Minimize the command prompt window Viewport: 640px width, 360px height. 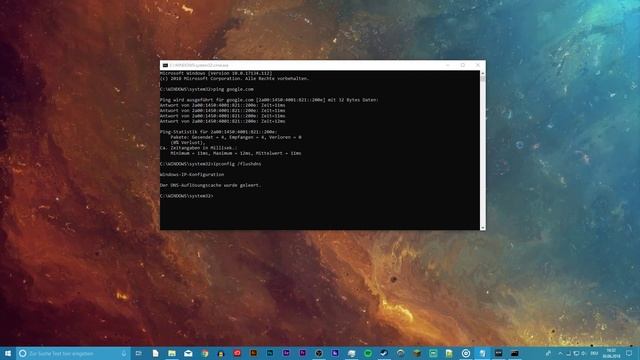click(447, 65)
